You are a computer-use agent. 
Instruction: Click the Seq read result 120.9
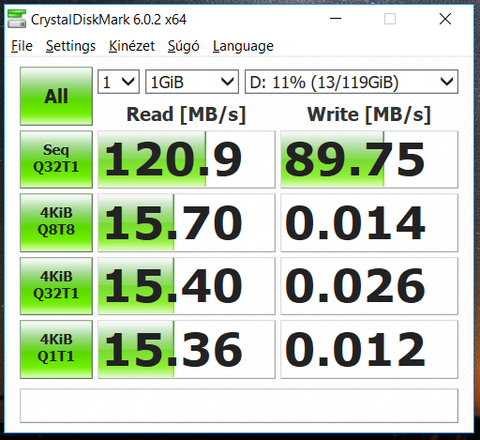[x=186, y=159]
